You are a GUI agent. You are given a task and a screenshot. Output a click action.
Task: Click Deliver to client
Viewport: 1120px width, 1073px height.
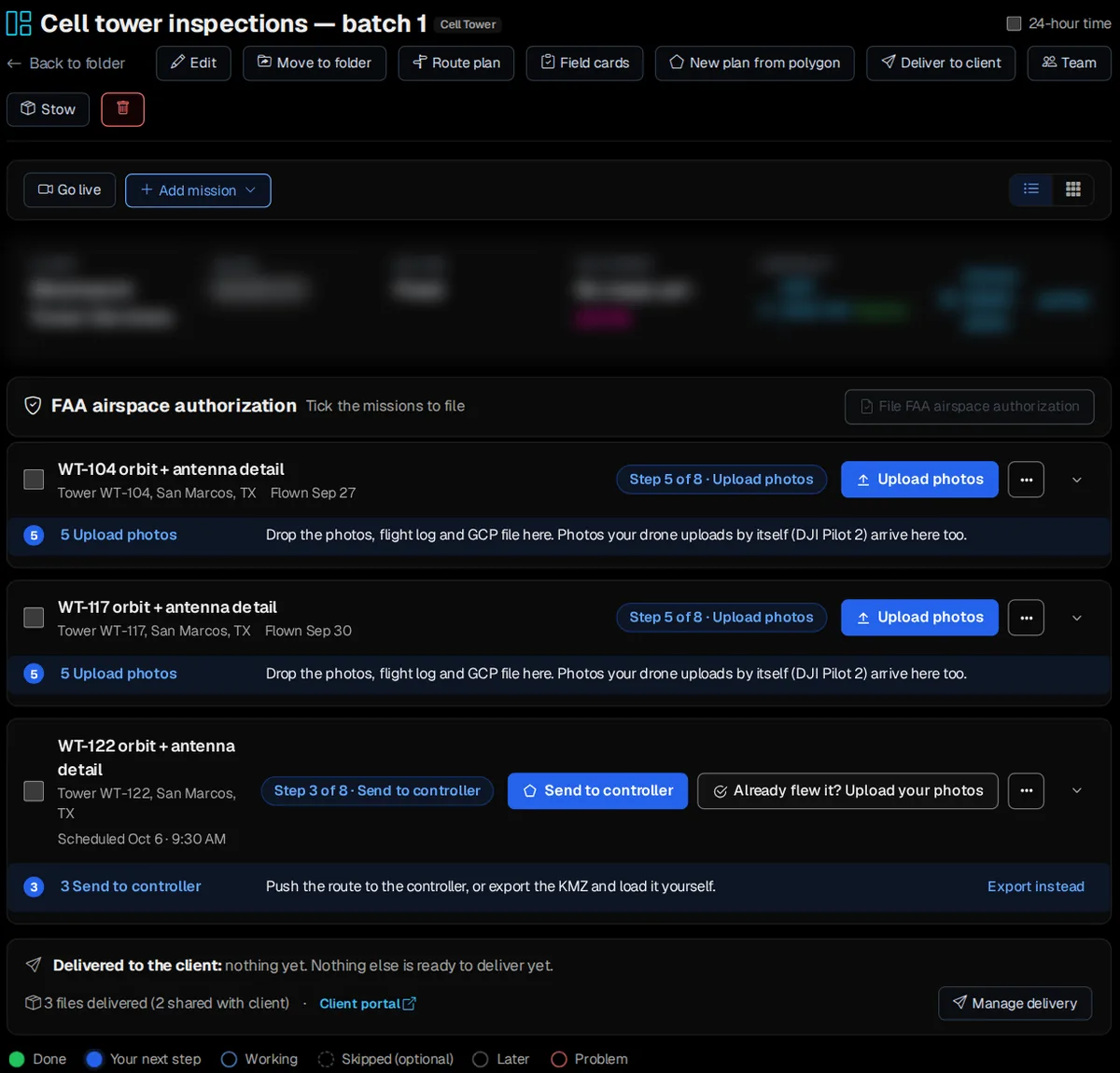point(941,63)
